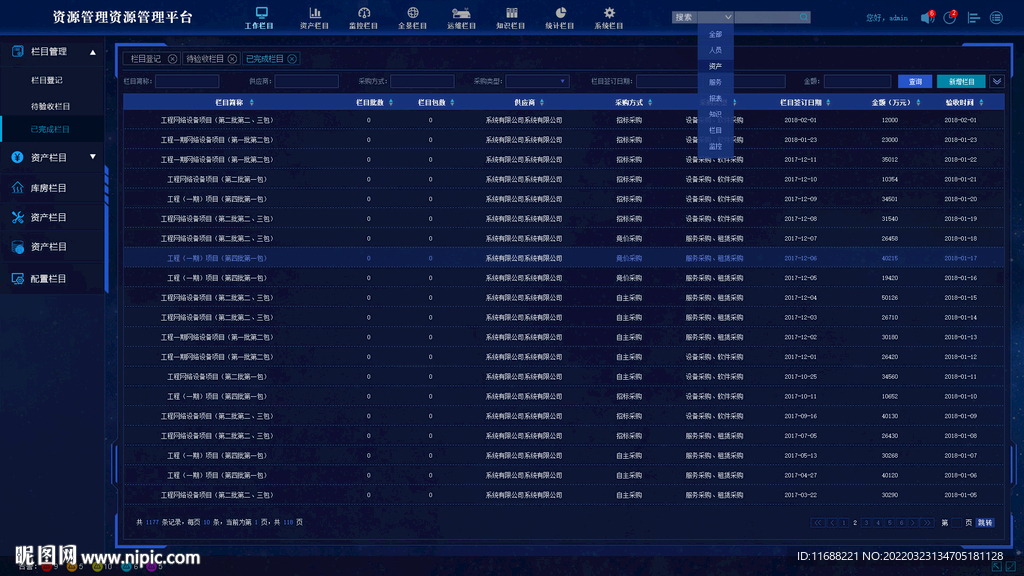
Task: Collapse the 栏目管理 sidebar section
Action: (x=93, y=52)
